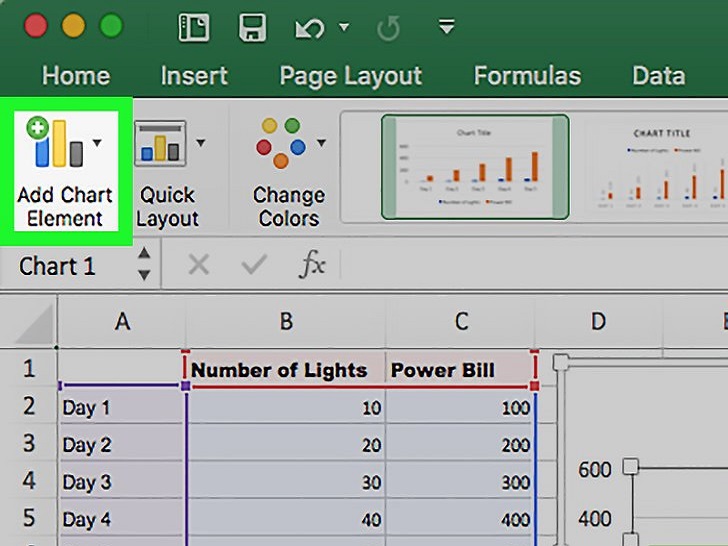Select column B header
This screenshot has width=728, height=546.
(286, 321)
